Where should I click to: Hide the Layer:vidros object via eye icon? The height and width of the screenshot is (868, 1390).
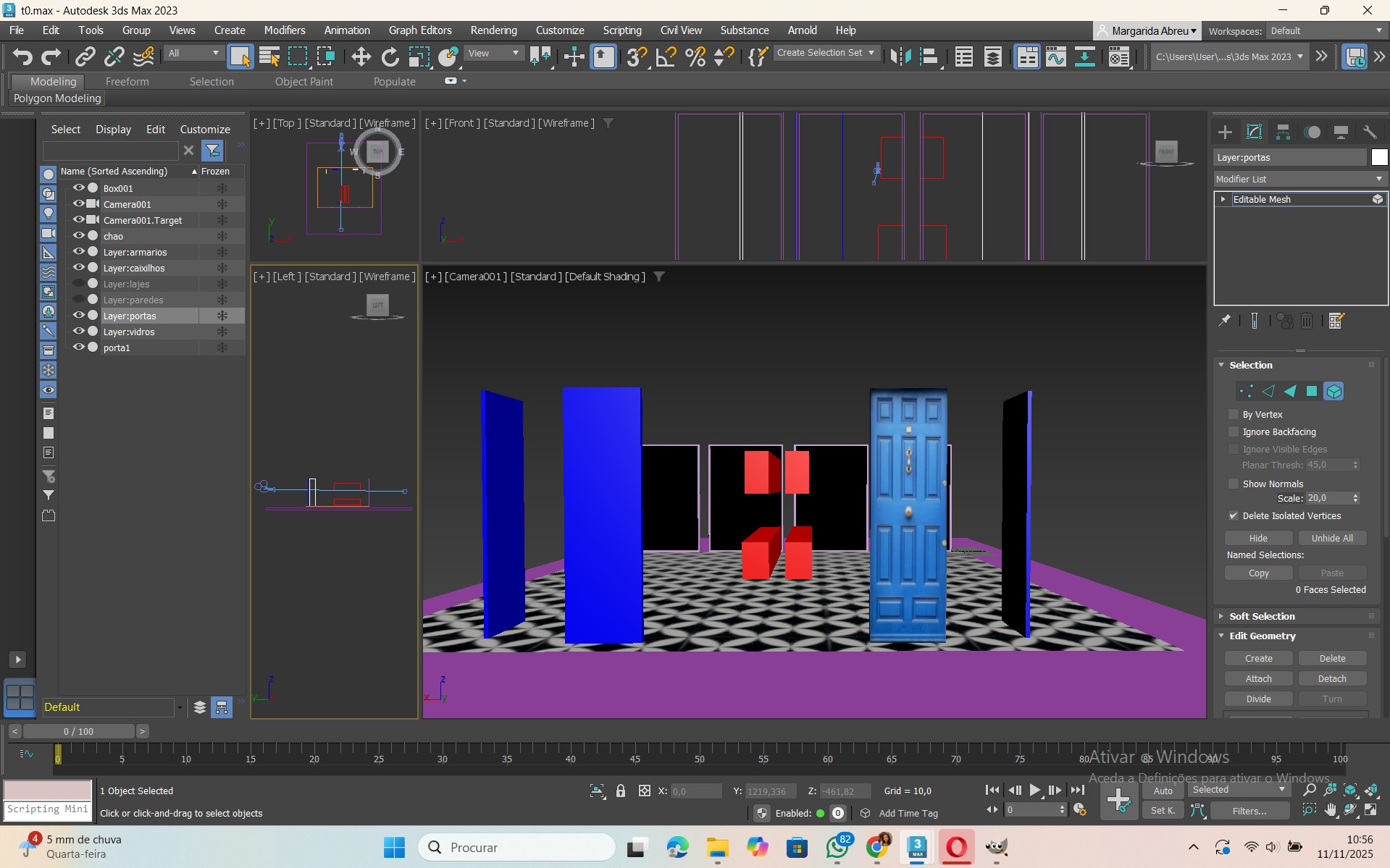point(78,332)
